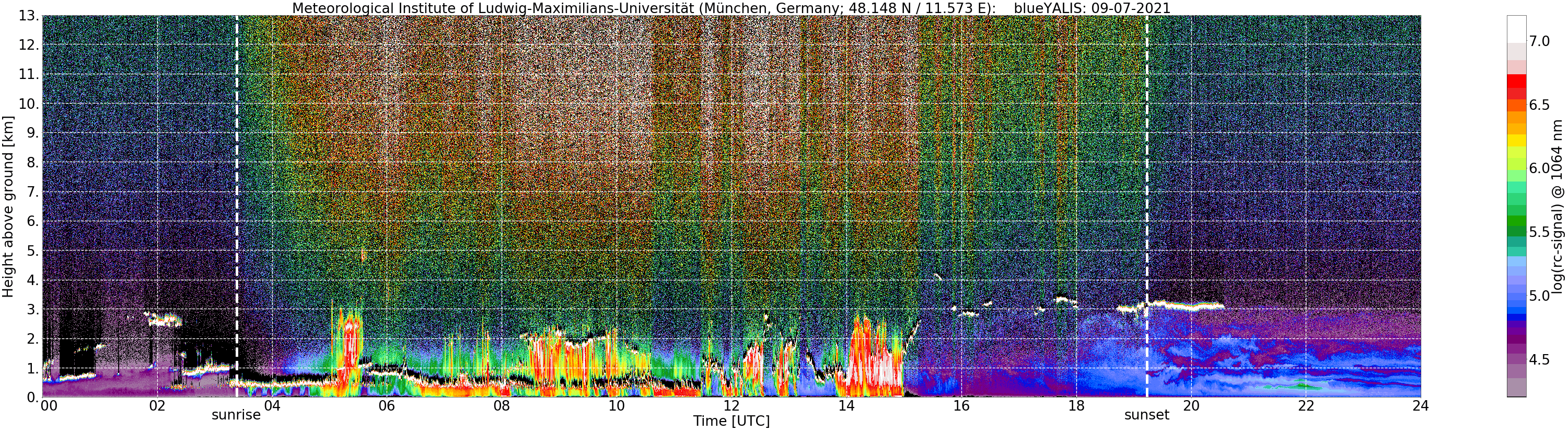Click the '6.5' colorbar tick label
Screen dimensions: 1568x431
(1539, 105)
